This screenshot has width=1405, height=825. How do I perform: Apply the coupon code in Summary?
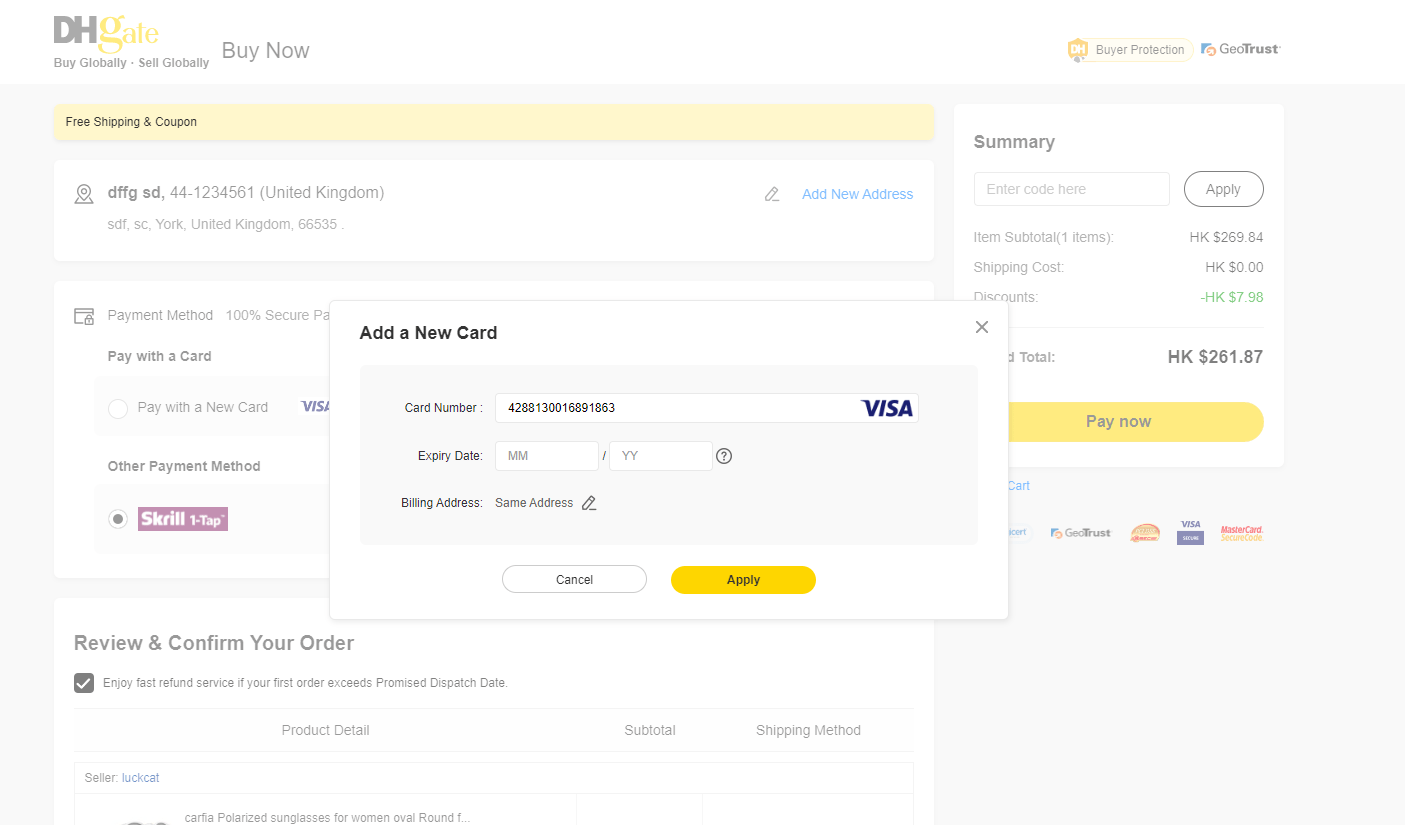[1223, 189]
